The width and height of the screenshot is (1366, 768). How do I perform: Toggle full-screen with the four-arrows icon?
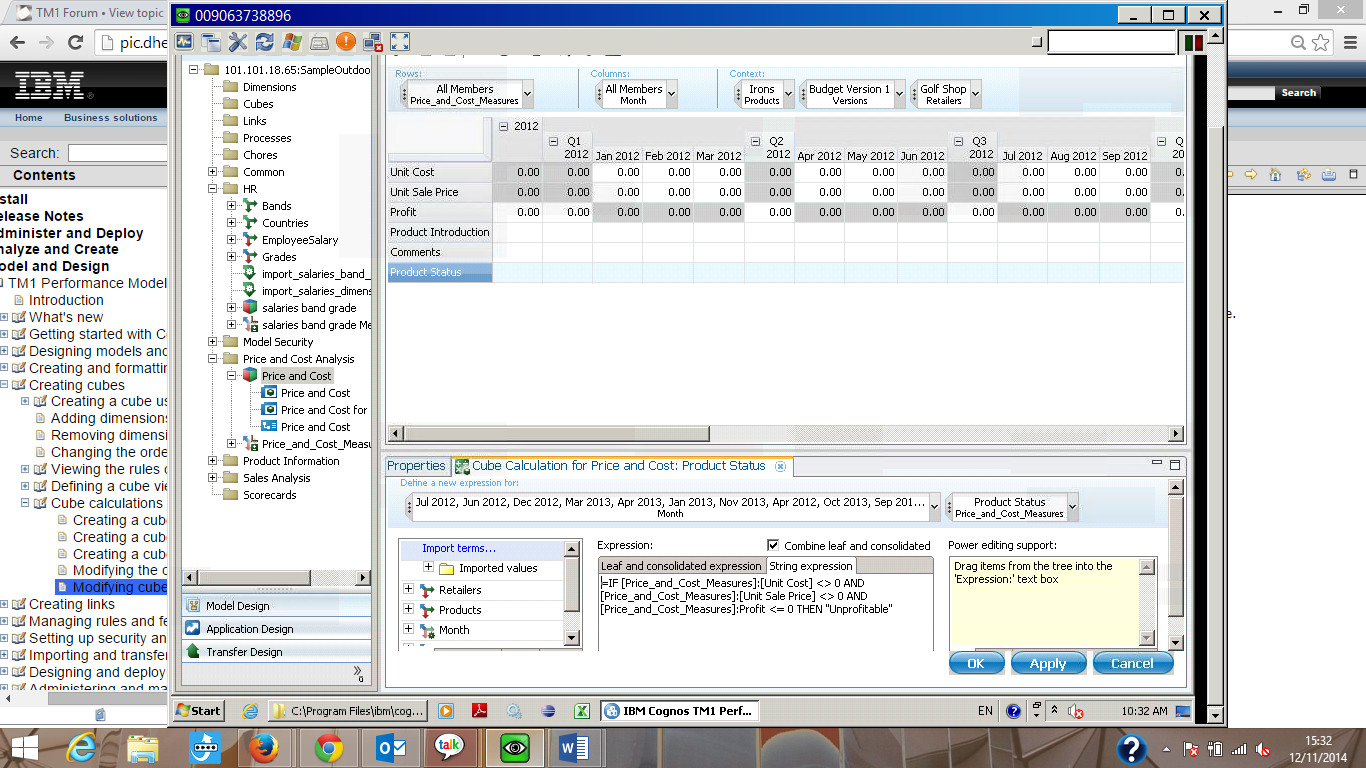point(400,42)
